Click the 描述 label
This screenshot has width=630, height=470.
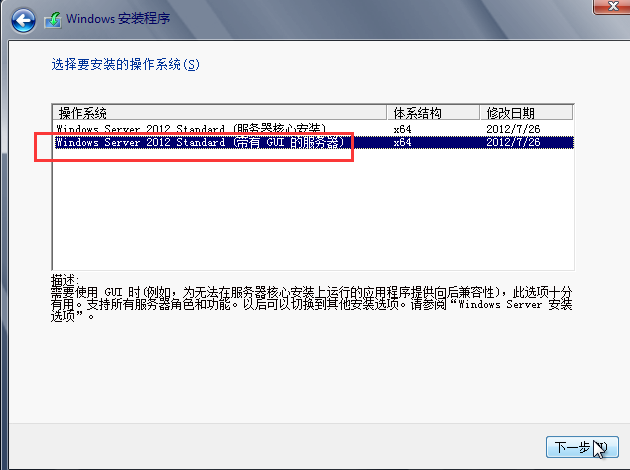[65, 280]
